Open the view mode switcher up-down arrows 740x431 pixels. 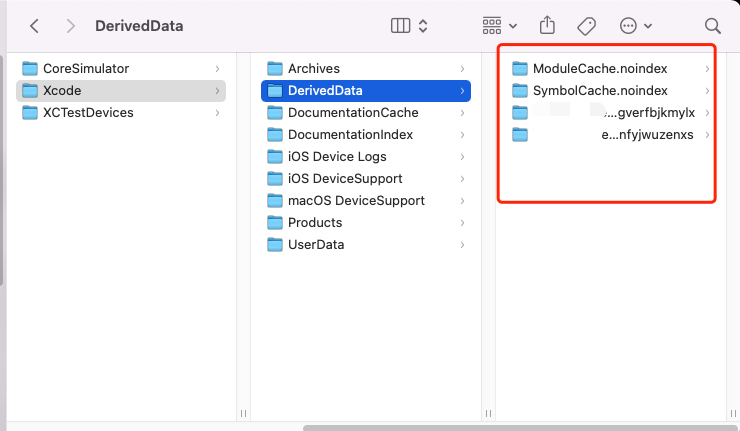pos(423,26)
